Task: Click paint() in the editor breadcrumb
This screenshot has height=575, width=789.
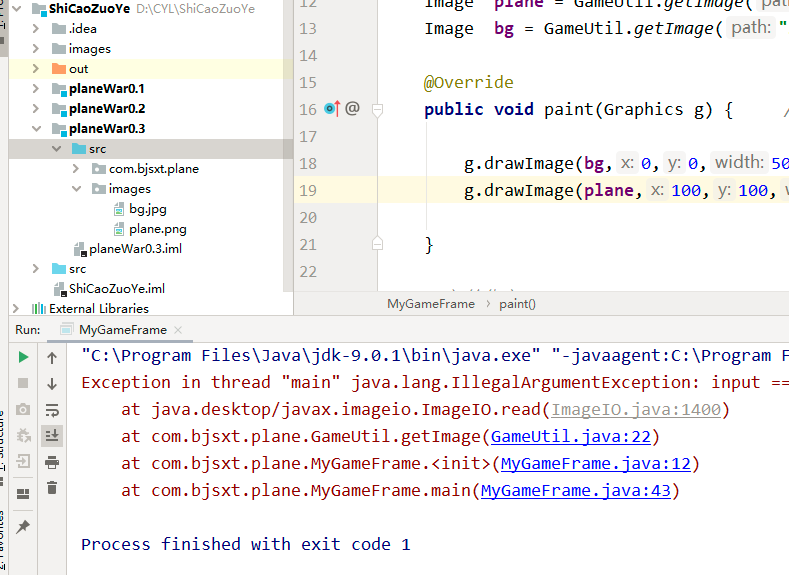Action: (x=517, y=304)
